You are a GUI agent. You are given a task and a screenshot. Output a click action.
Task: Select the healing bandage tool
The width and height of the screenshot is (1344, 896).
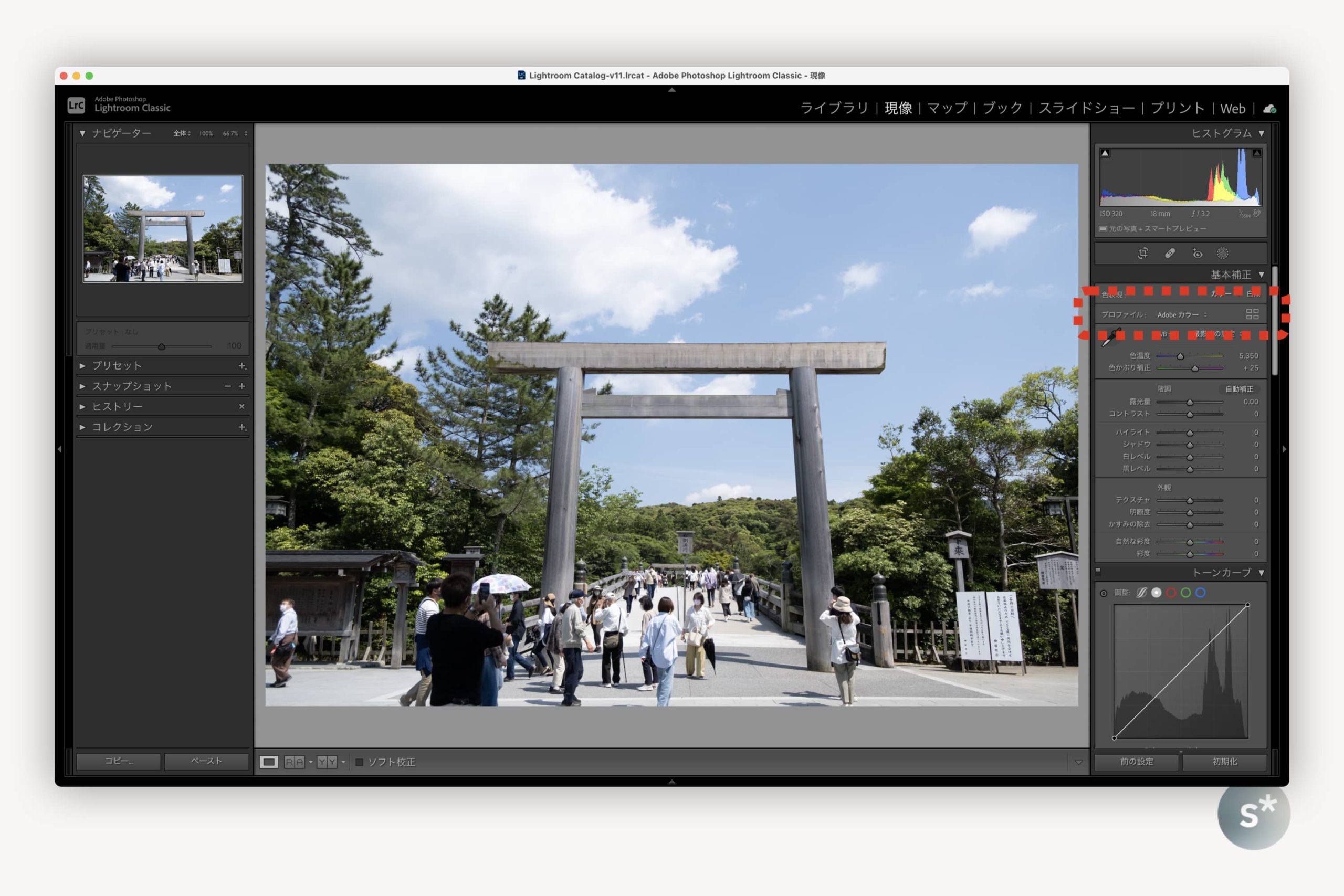click(x=1170, y=253)
